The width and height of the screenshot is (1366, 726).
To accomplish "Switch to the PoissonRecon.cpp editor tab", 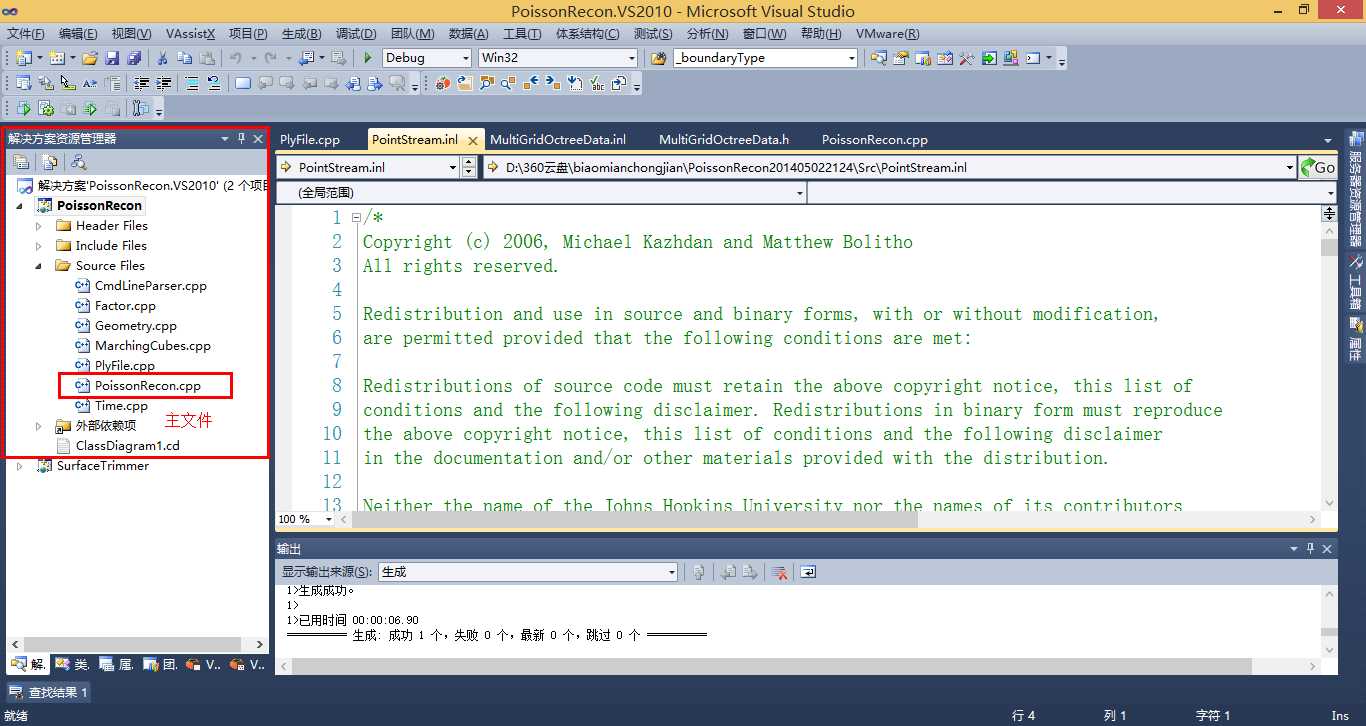I will click(x=875, y=140).
